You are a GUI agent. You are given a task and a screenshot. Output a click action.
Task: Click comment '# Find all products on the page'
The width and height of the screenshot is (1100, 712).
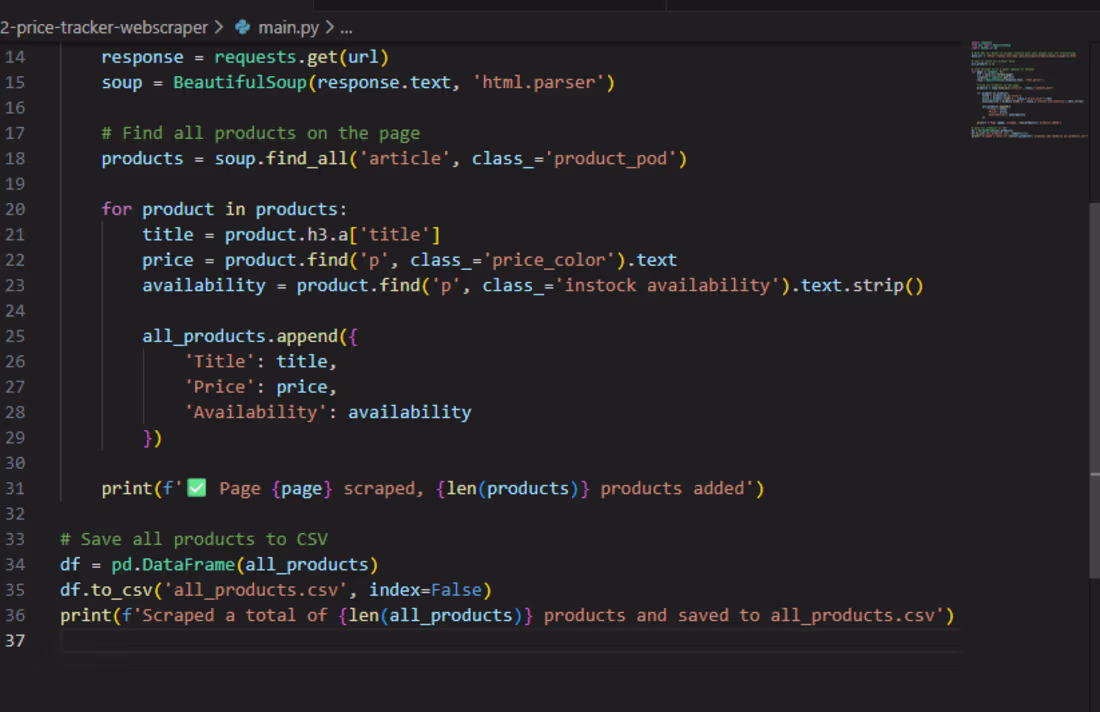(x=260, y=133)
